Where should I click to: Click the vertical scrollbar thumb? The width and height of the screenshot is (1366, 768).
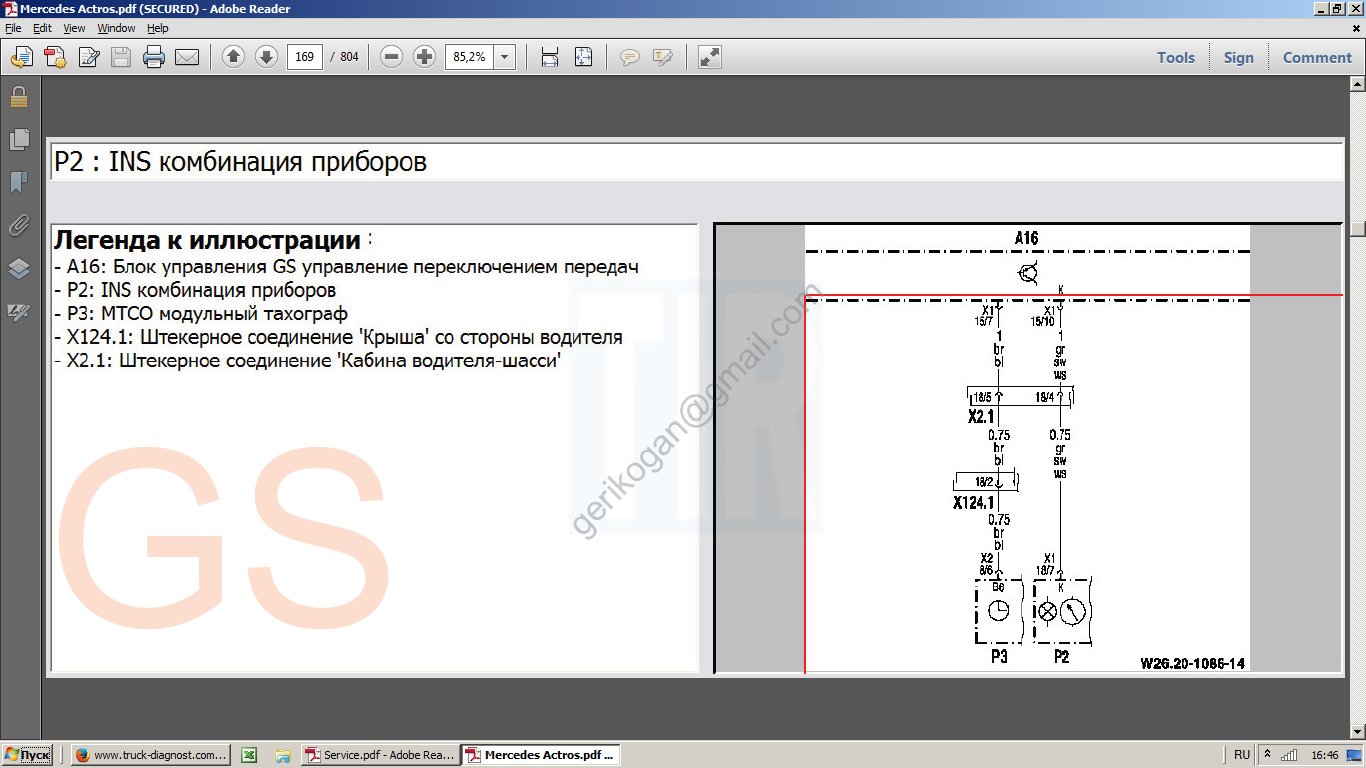pos(1357,228)
